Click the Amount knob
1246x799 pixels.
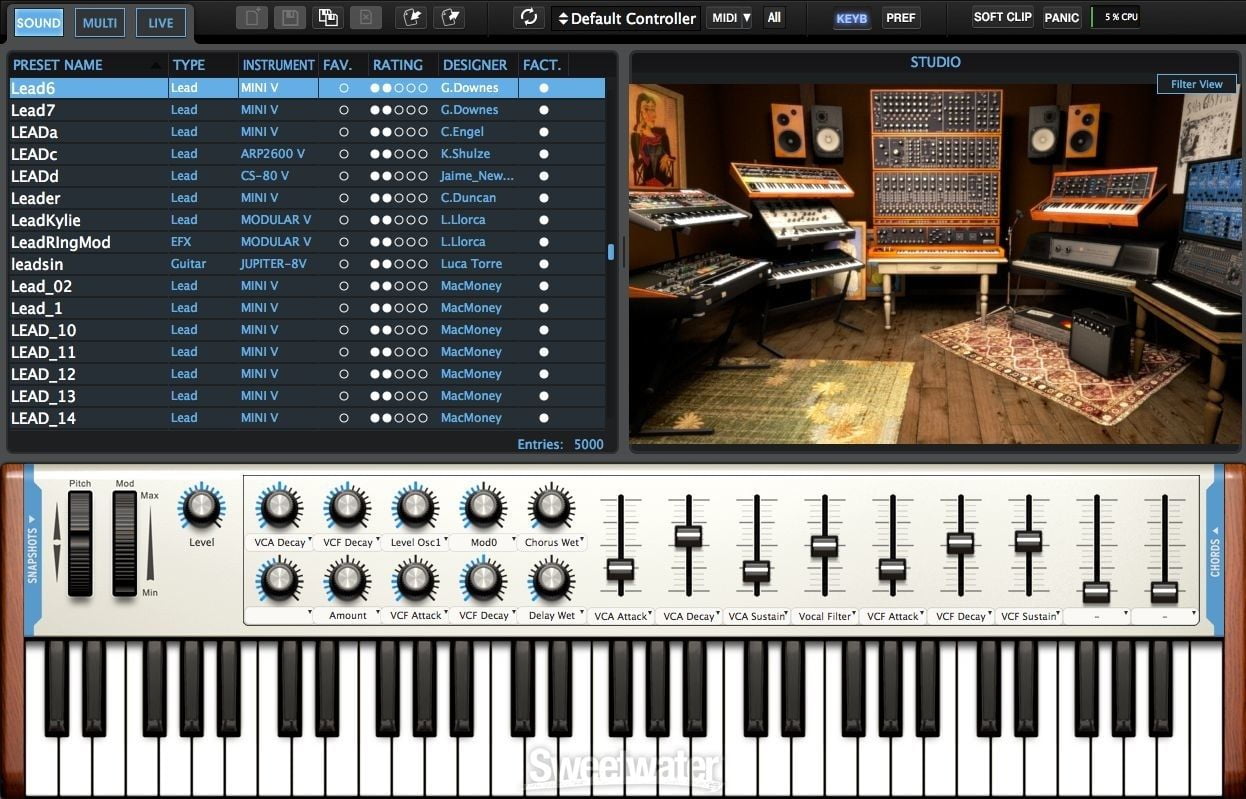point(348,580)
